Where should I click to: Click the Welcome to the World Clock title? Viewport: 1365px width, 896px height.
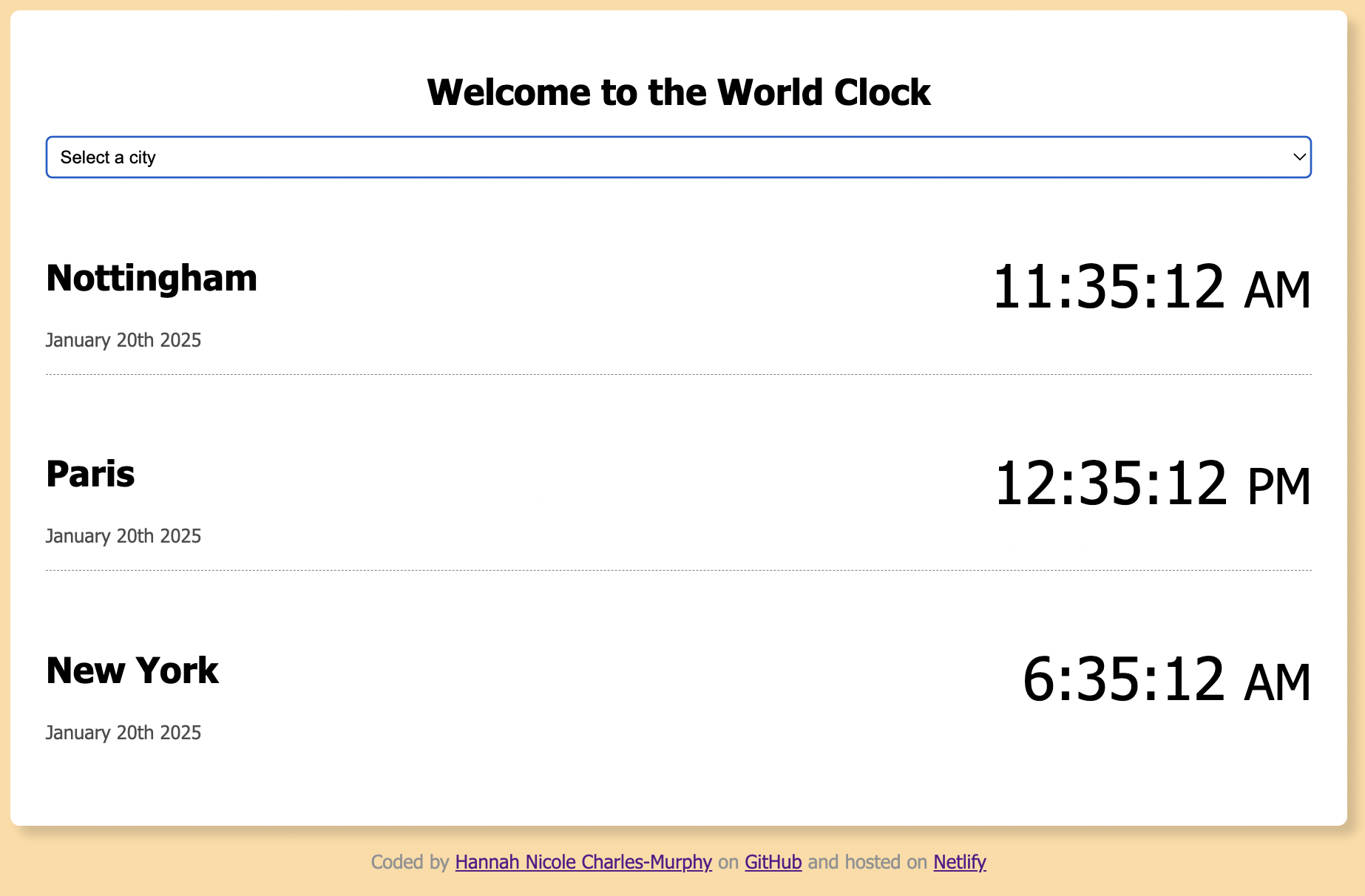(679, 91)
